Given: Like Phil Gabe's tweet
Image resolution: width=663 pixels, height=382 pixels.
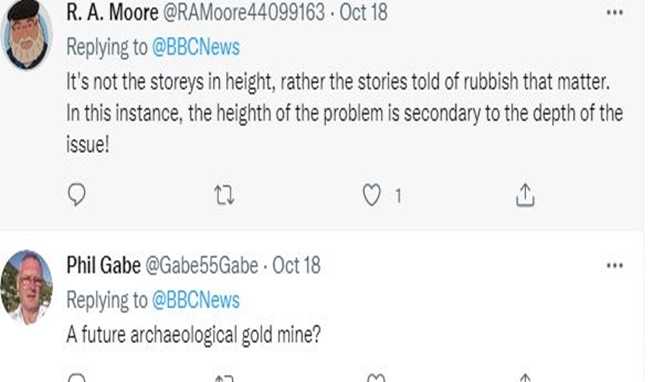Looking at the screenshot, I should pyautogui.click(x=376, y=378).
